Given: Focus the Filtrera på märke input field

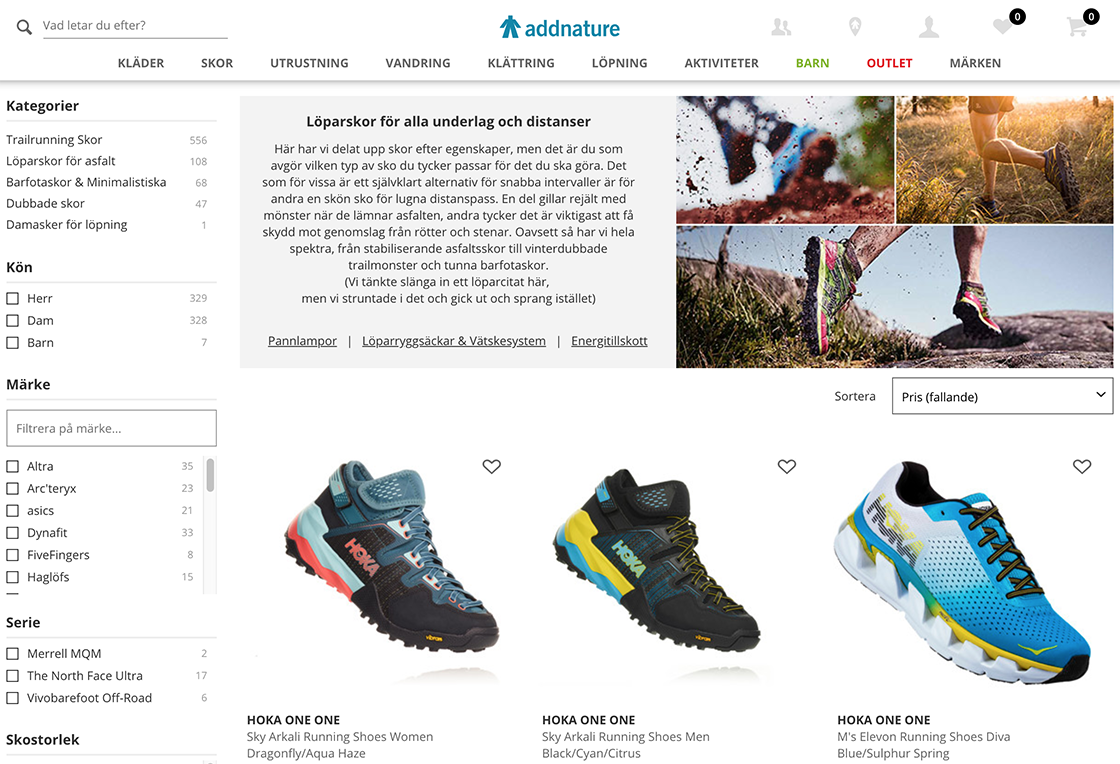Looking at the screenshot, I should 111,428.
